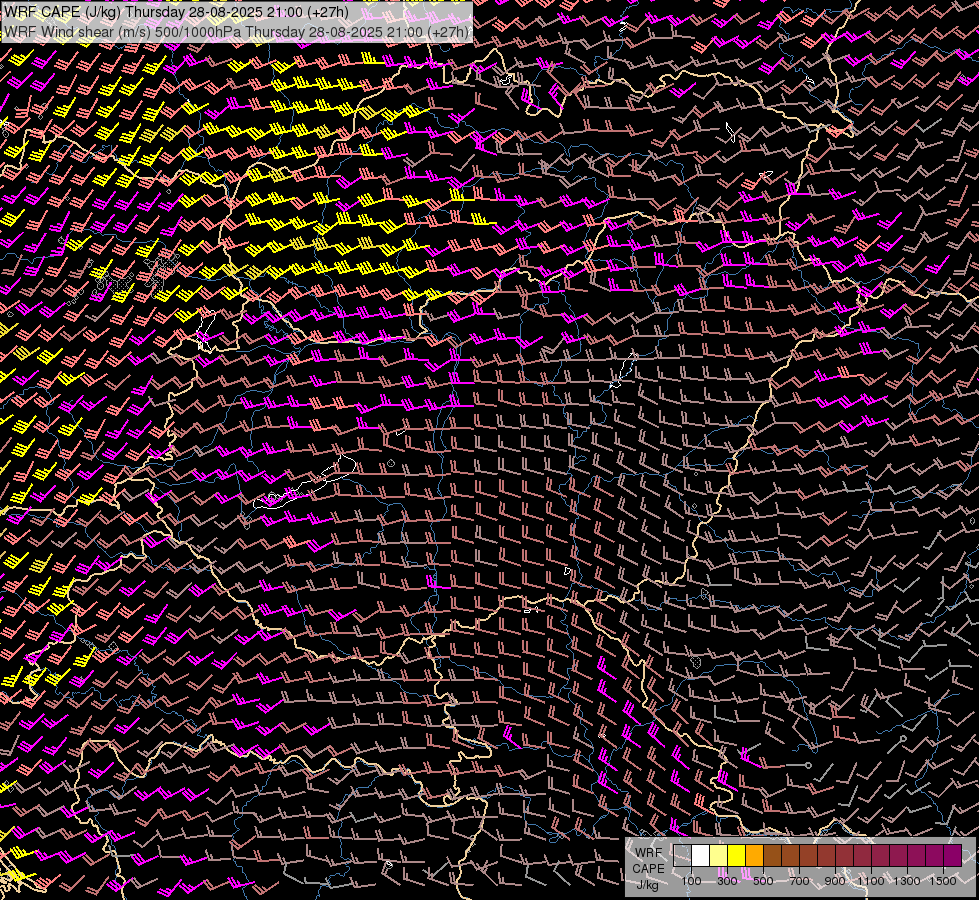Viewport: 979px width, 900px height.
Task: Click the 'J/kg' unit label in legend
Action: tap(647, 885)
